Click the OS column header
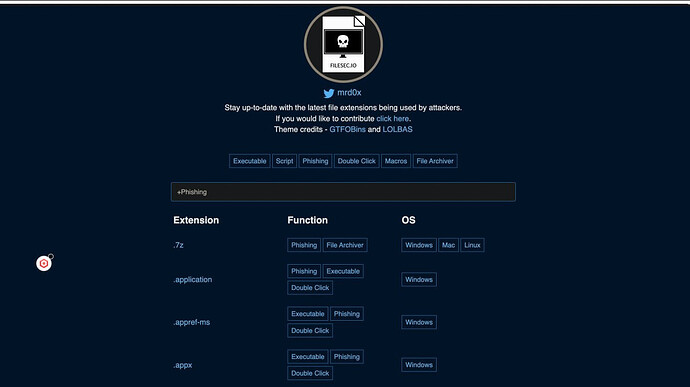This screenshot has width=690, height=387. (408, 220)
